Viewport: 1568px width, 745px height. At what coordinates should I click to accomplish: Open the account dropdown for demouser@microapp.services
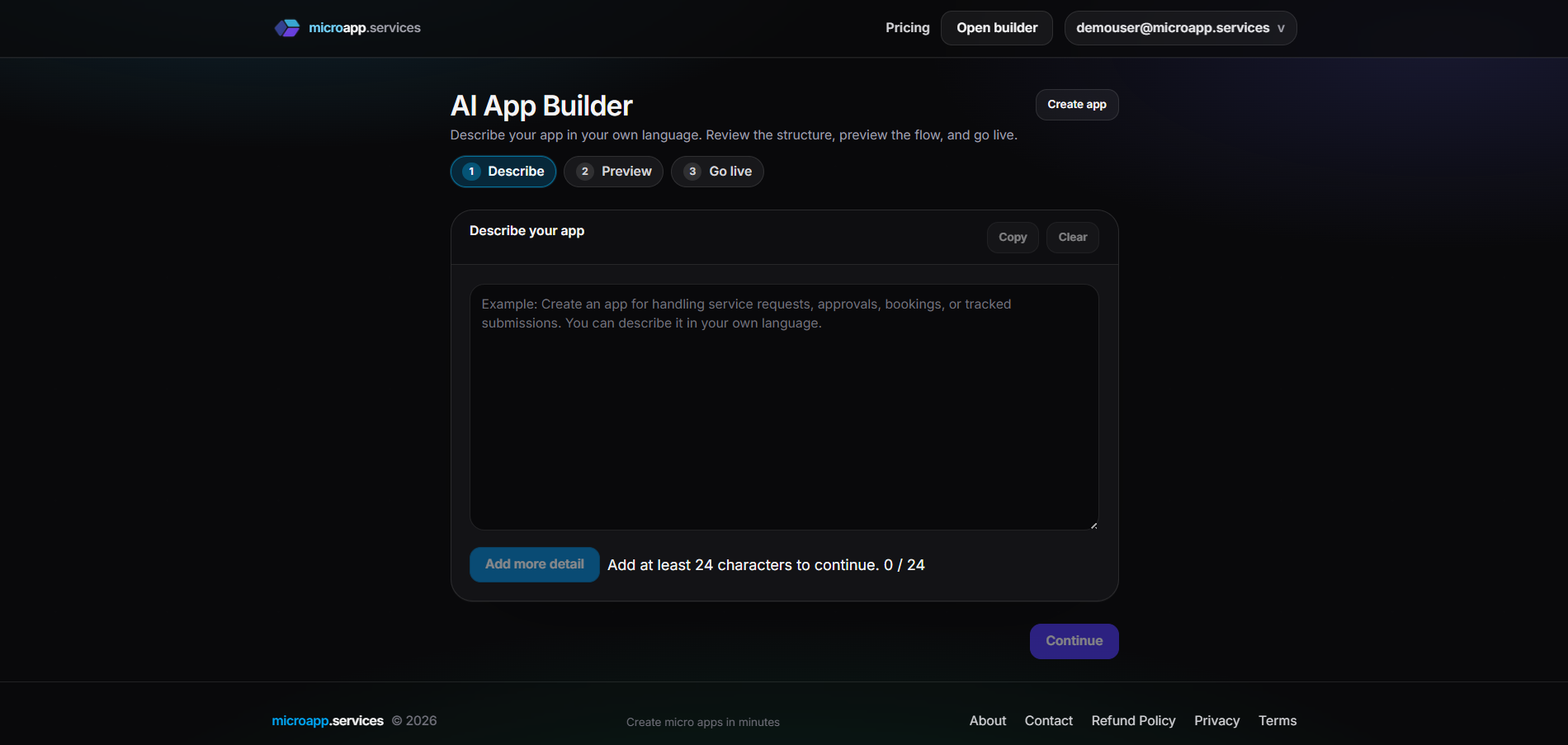[1180, 27]
